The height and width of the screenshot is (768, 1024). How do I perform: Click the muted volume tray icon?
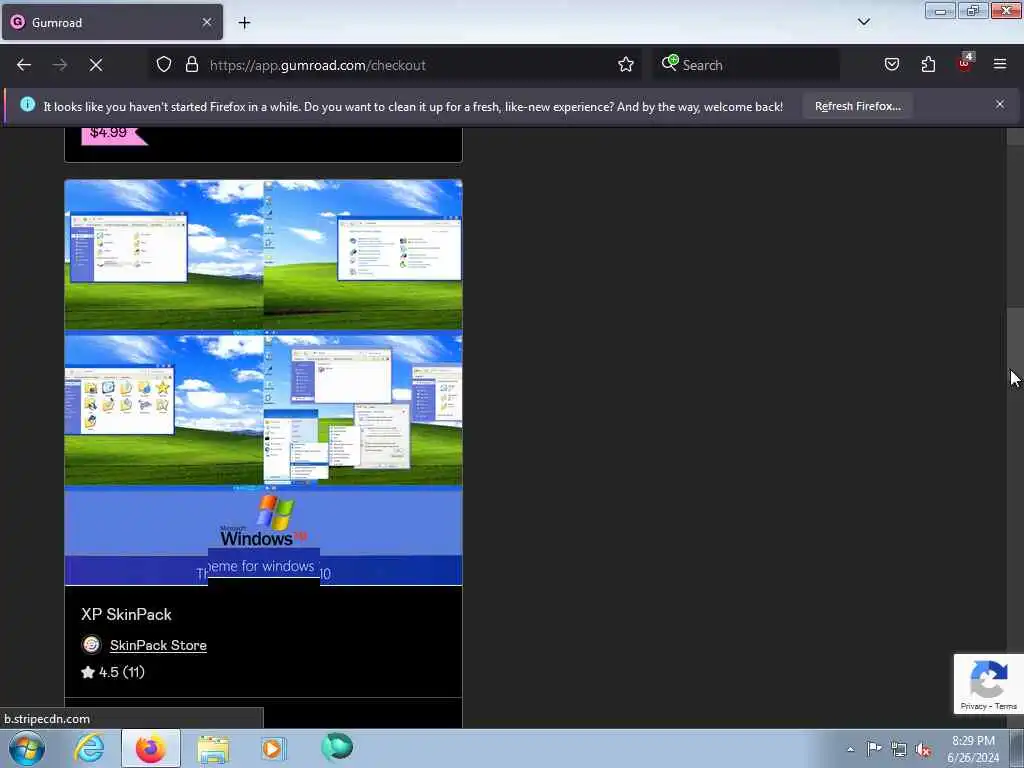[923, 750]
